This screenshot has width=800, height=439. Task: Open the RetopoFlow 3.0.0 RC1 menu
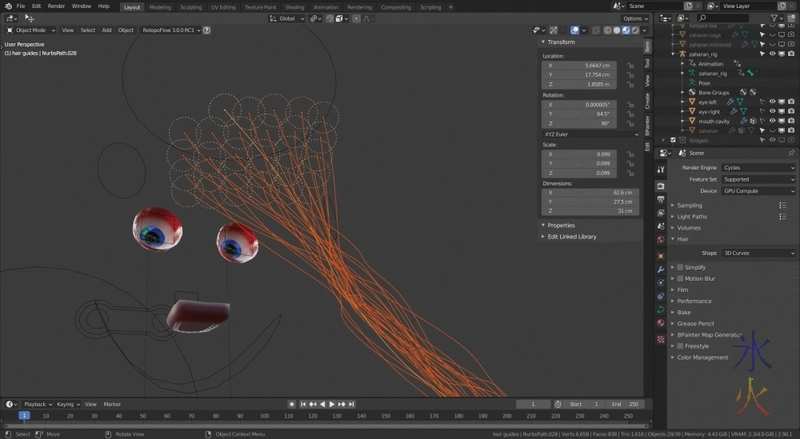coord(170,30)
